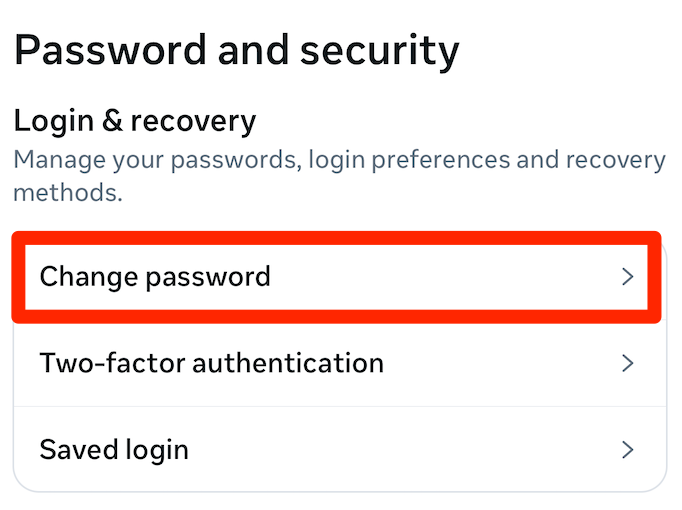
Task: Select the Saved login entry
Action: click(114, 450)
